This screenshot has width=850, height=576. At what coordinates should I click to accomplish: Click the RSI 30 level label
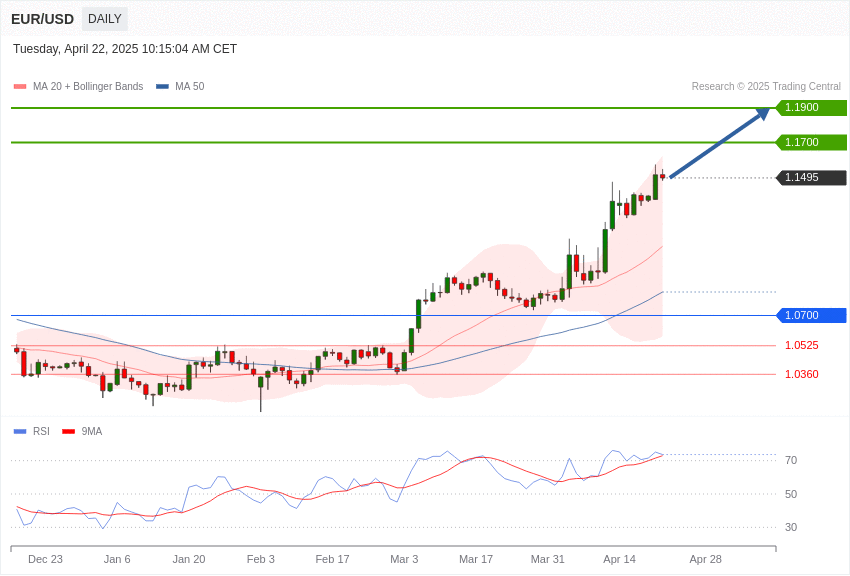[791, 527]
